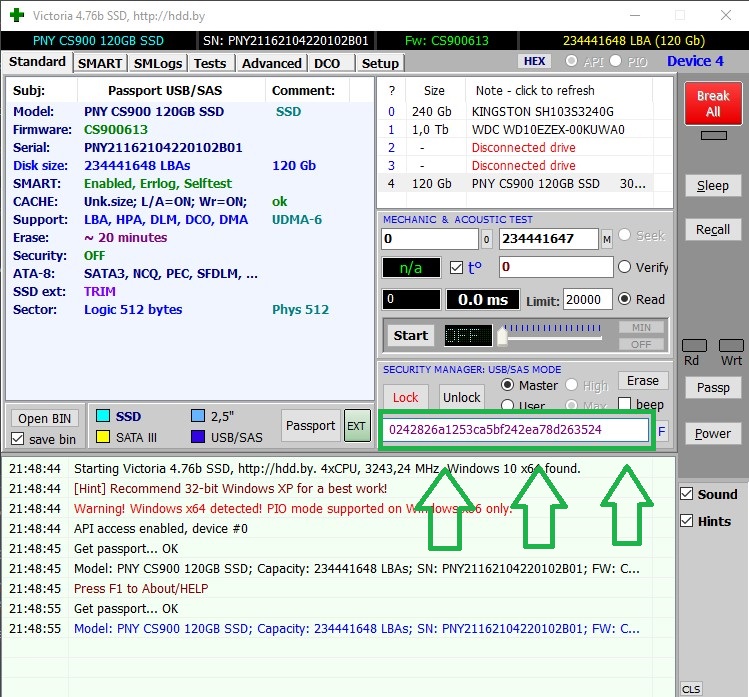Screen dimensions: 749x697
Task: Toggle the HEX mode button
Action: 534,61
